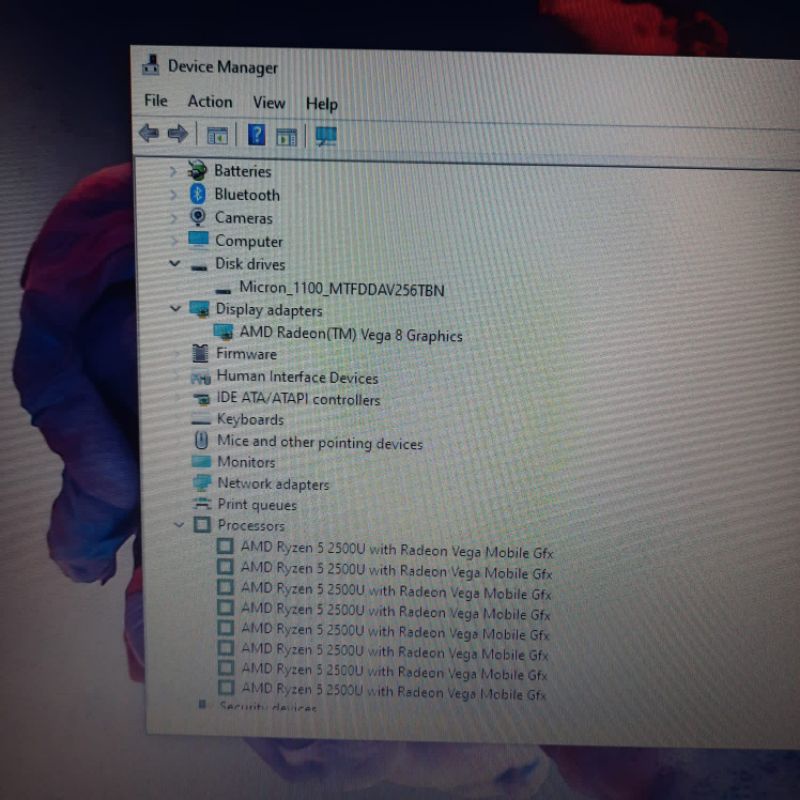Open the Help menu
Screen dimensions: 800x800
[321, 104]
